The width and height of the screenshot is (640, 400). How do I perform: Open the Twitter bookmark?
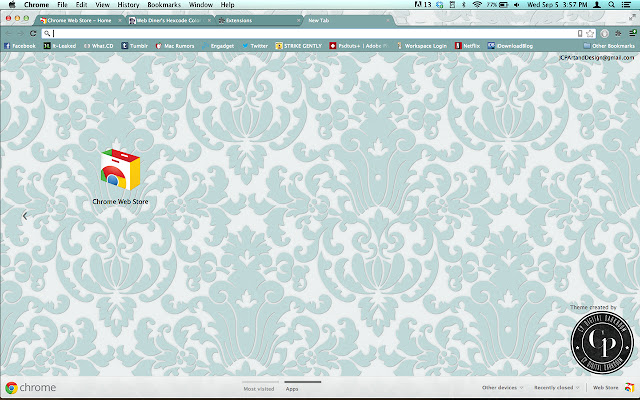pyautogui.click(x=255, y=46)
